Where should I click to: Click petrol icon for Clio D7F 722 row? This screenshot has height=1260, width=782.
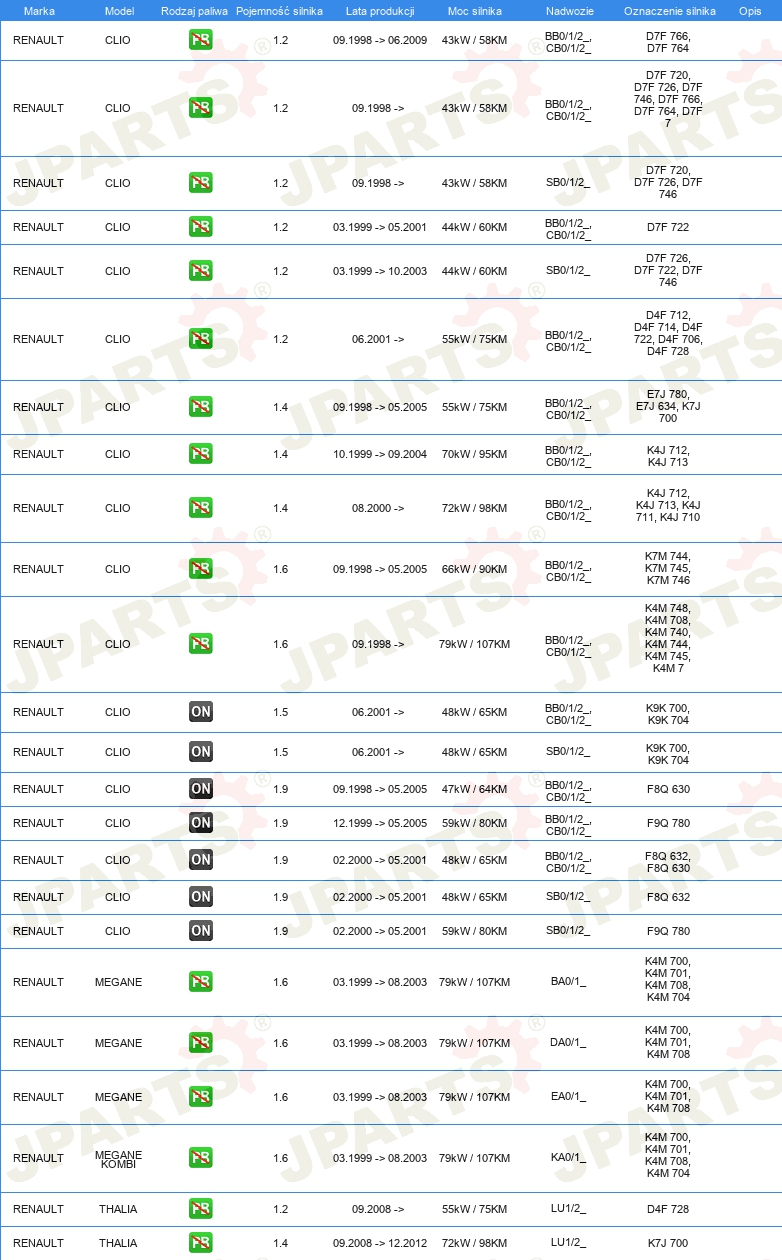point(200,227)
